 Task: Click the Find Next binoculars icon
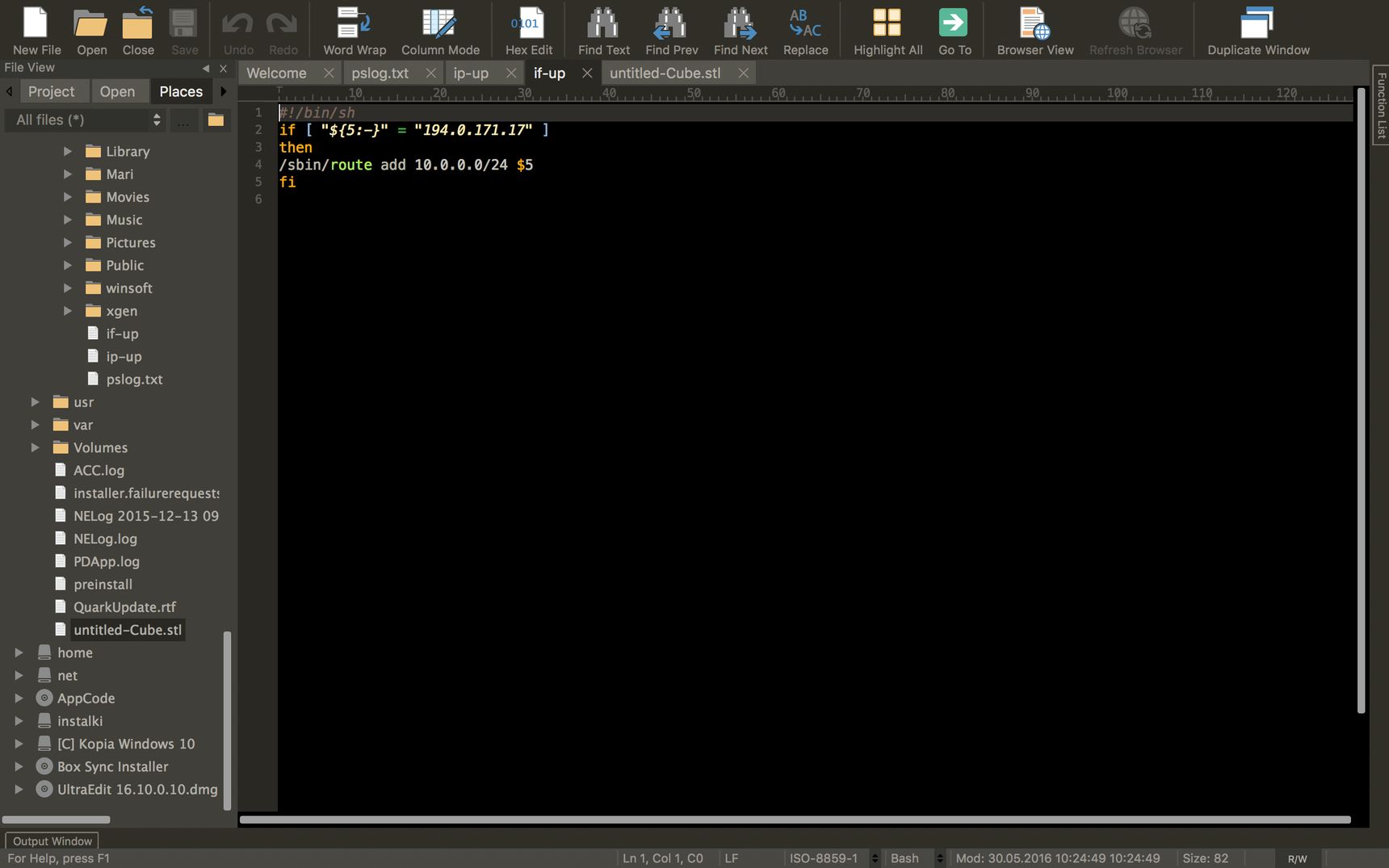741,31
